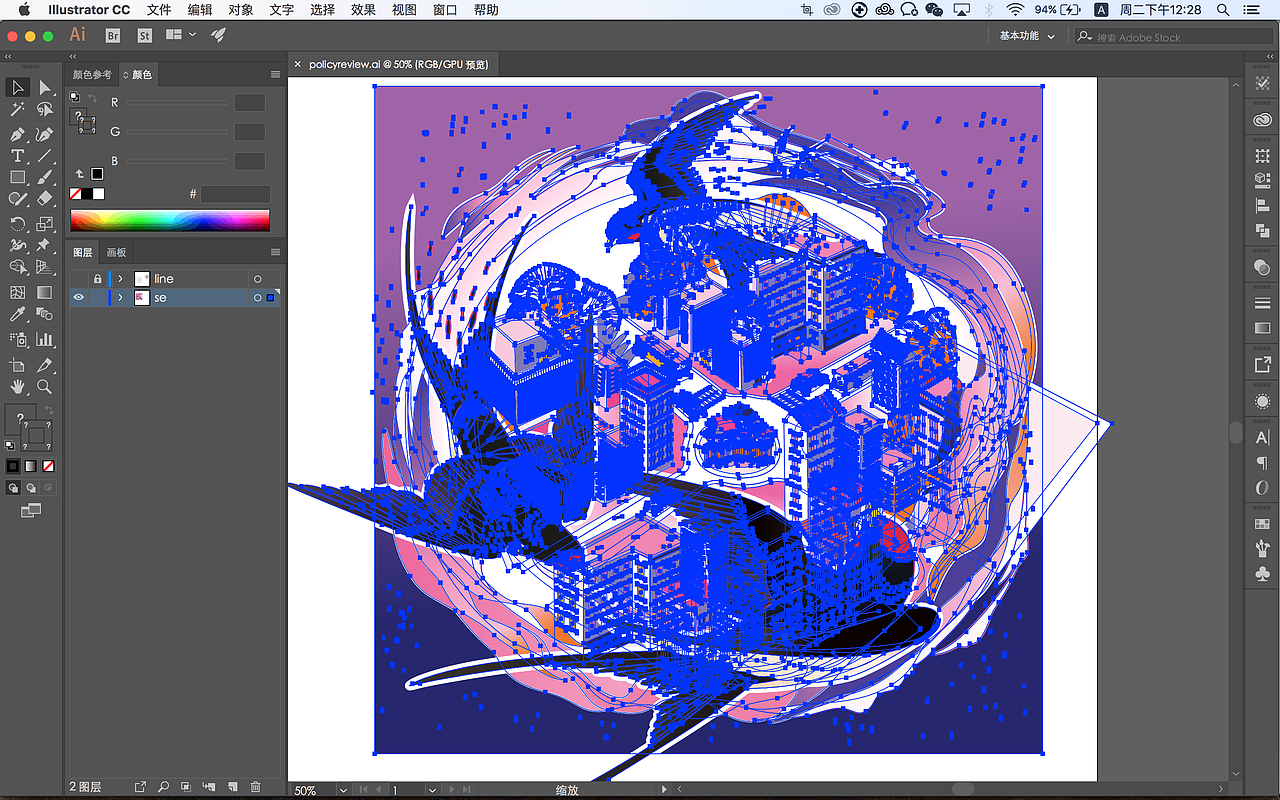The image size is (1280, 800).
Task: Open the zoom level 50% dropdown
Action: click(344, 790)
